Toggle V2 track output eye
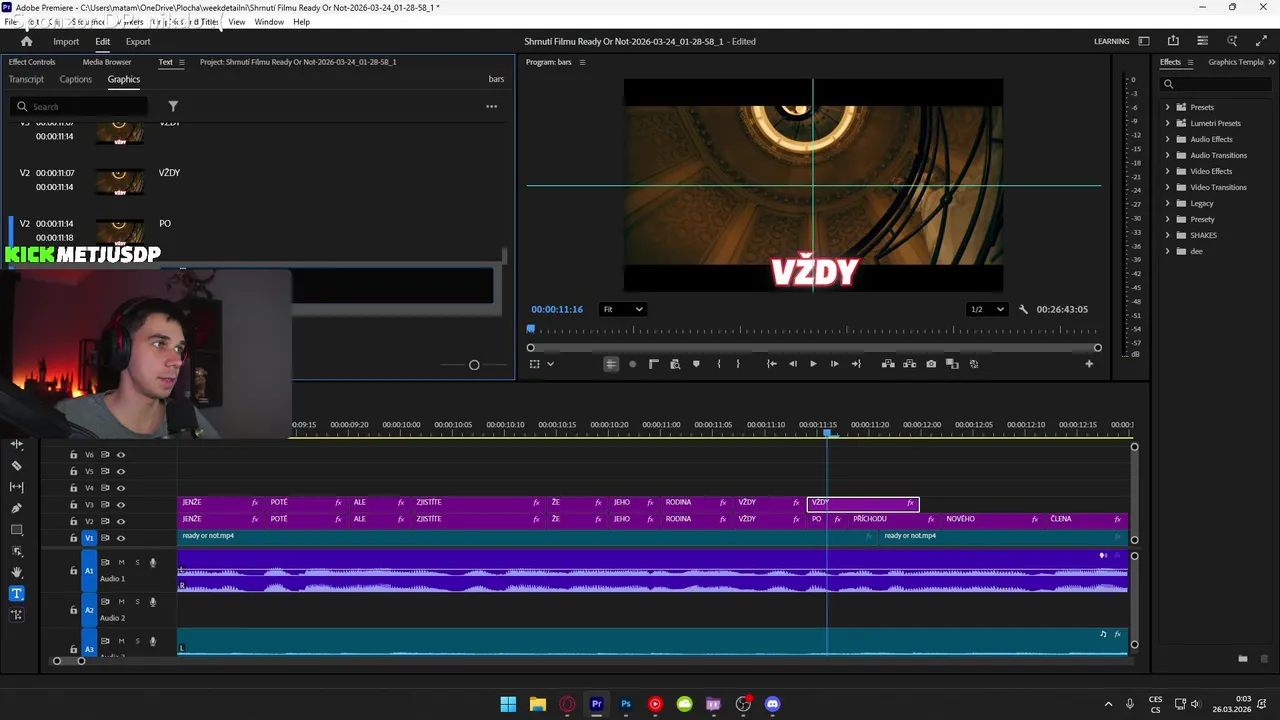1280x720 pixels. coord(121,522)
